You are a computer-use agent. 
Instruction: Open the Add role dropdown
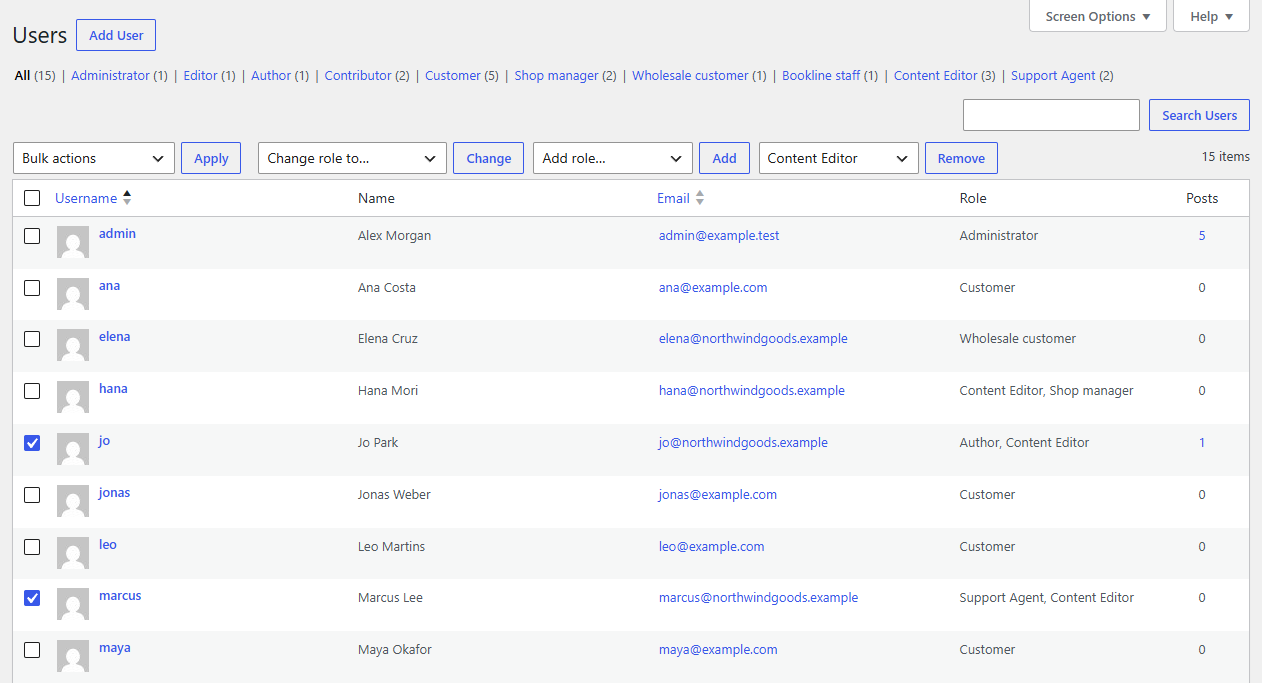(x=613, y=158)
